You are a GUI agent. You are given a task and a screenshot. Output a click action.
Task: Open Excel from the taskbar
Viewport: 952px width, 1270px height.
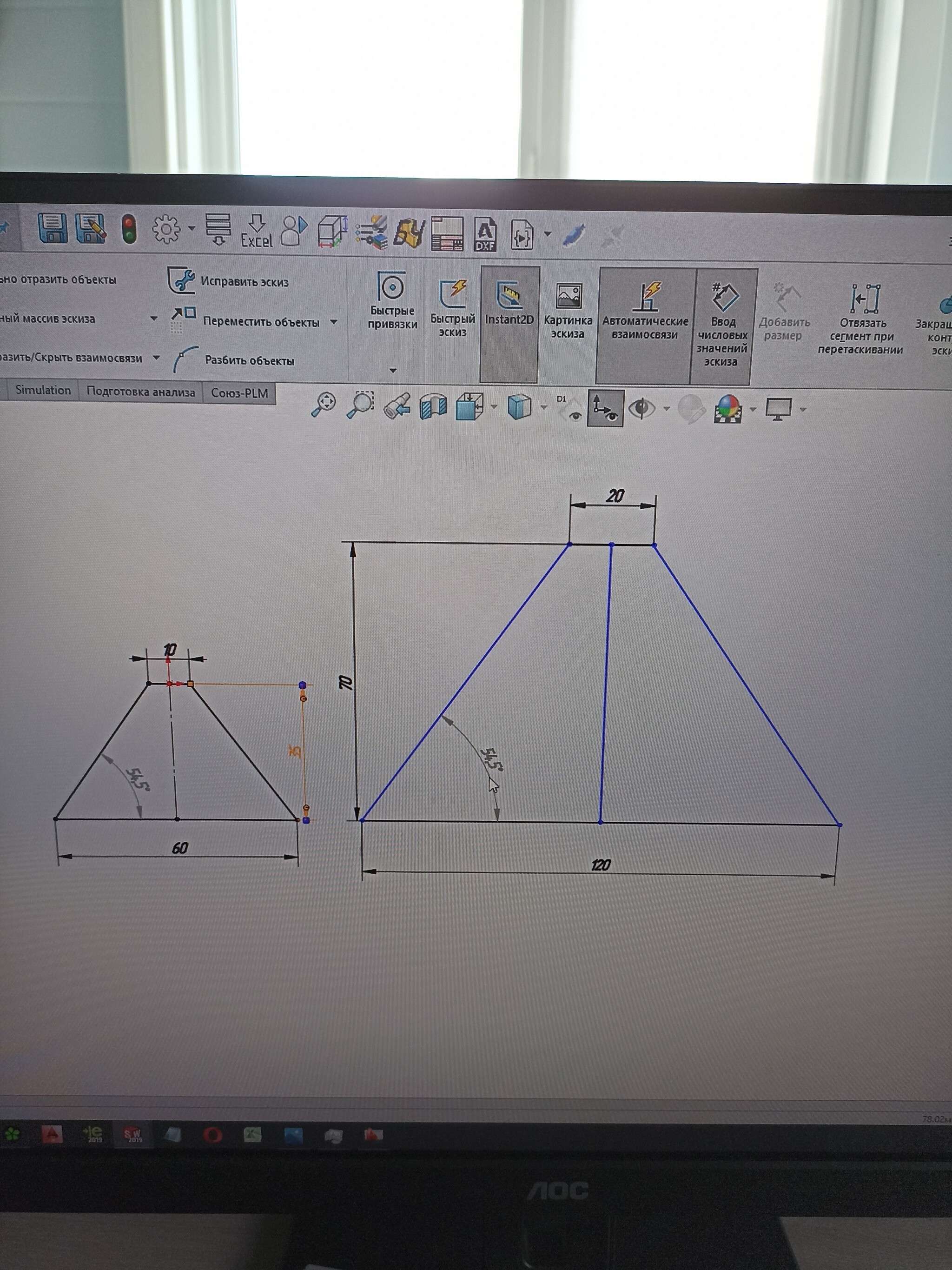[252, 1135]
